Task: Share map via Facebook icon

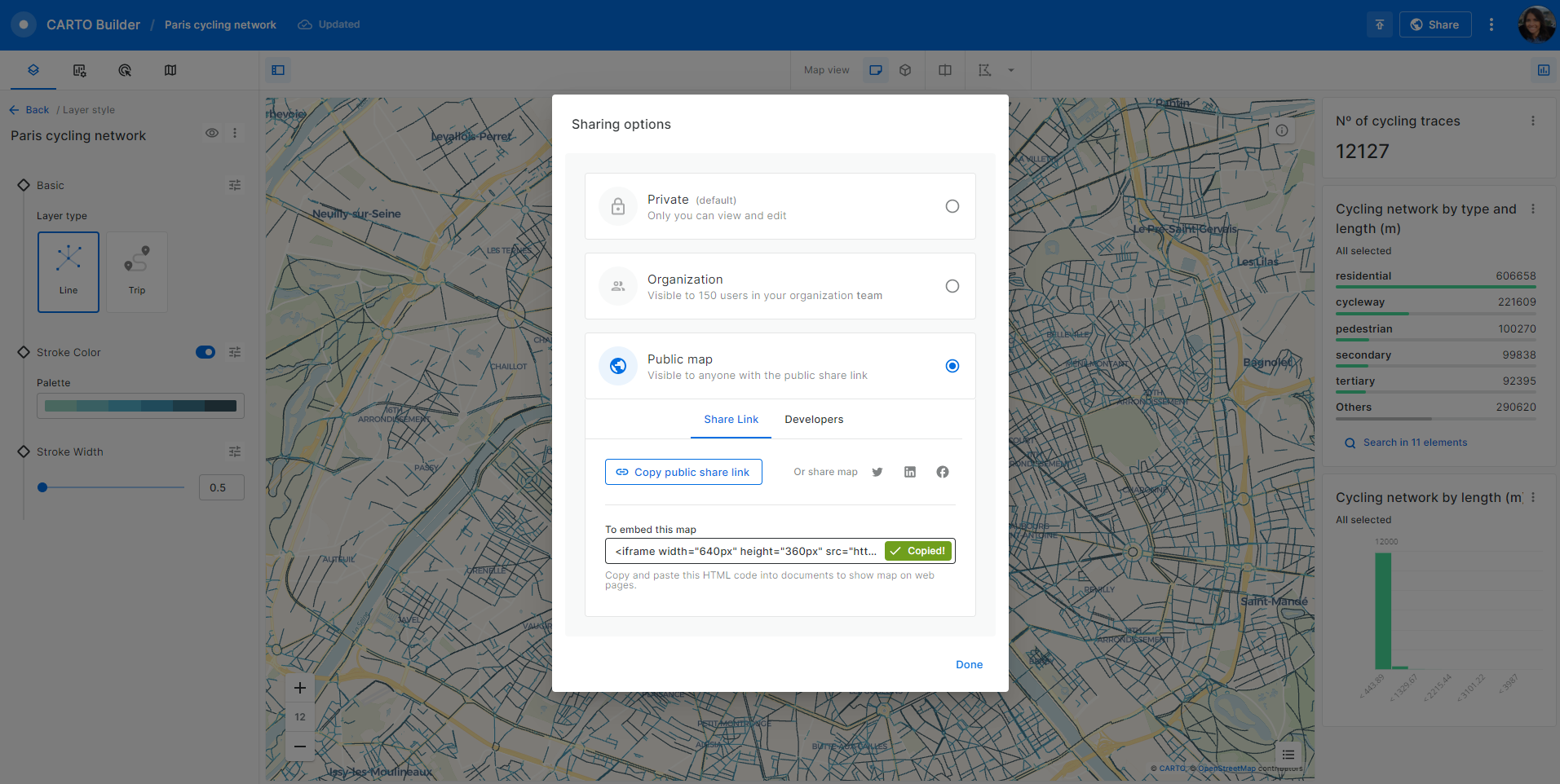Action: coord(943,472)
